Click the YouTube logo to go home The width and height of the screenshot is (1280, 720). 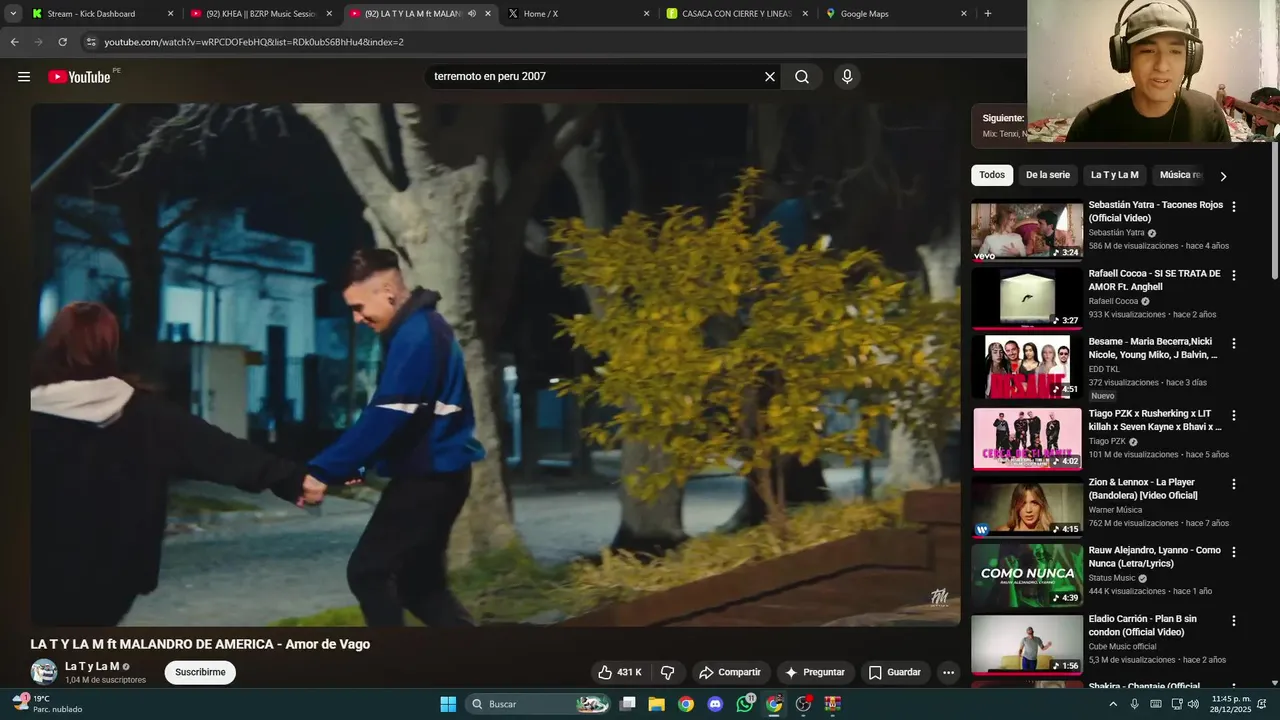[x=79, y=77]
